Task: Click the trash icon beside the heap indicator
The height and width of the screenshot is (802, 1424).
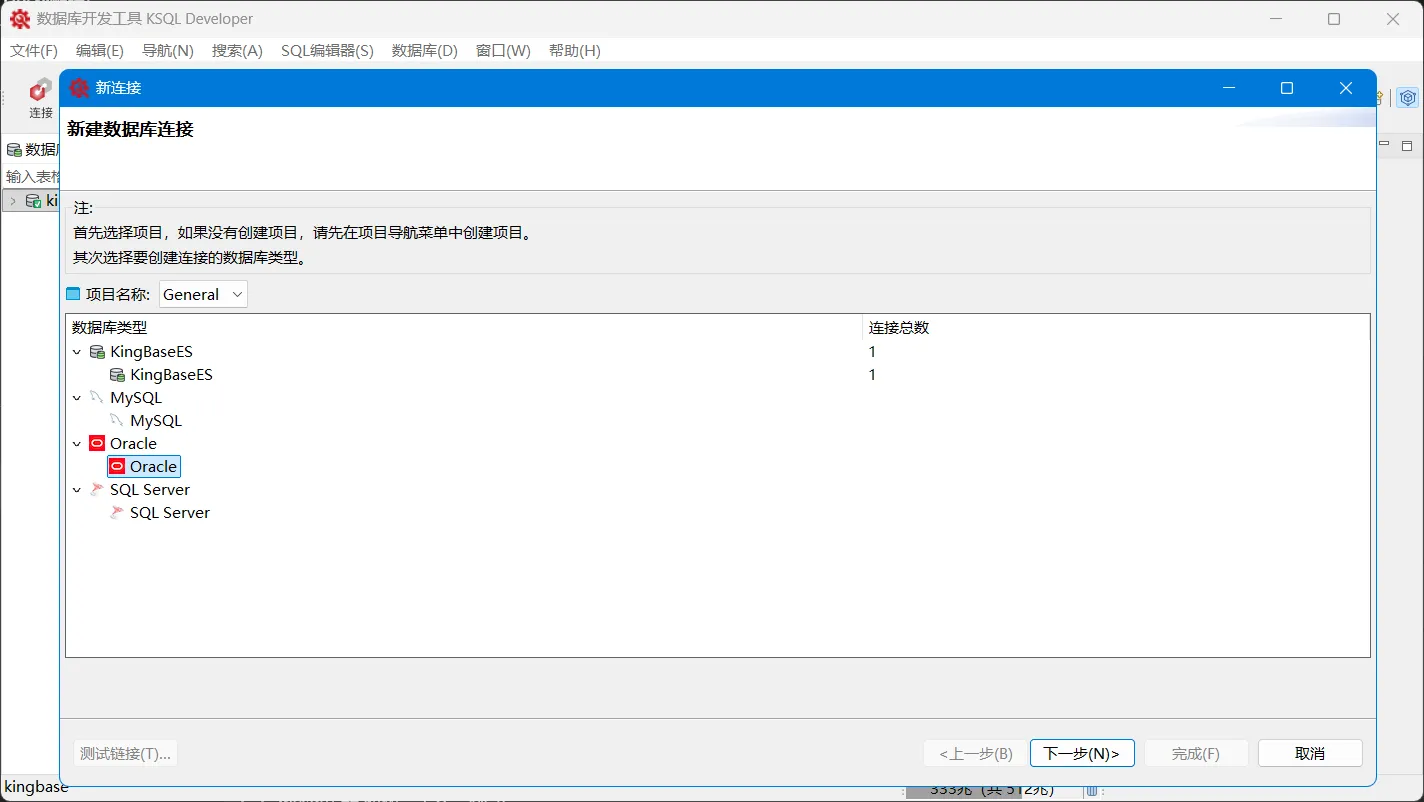Action: pos(1092,789)
